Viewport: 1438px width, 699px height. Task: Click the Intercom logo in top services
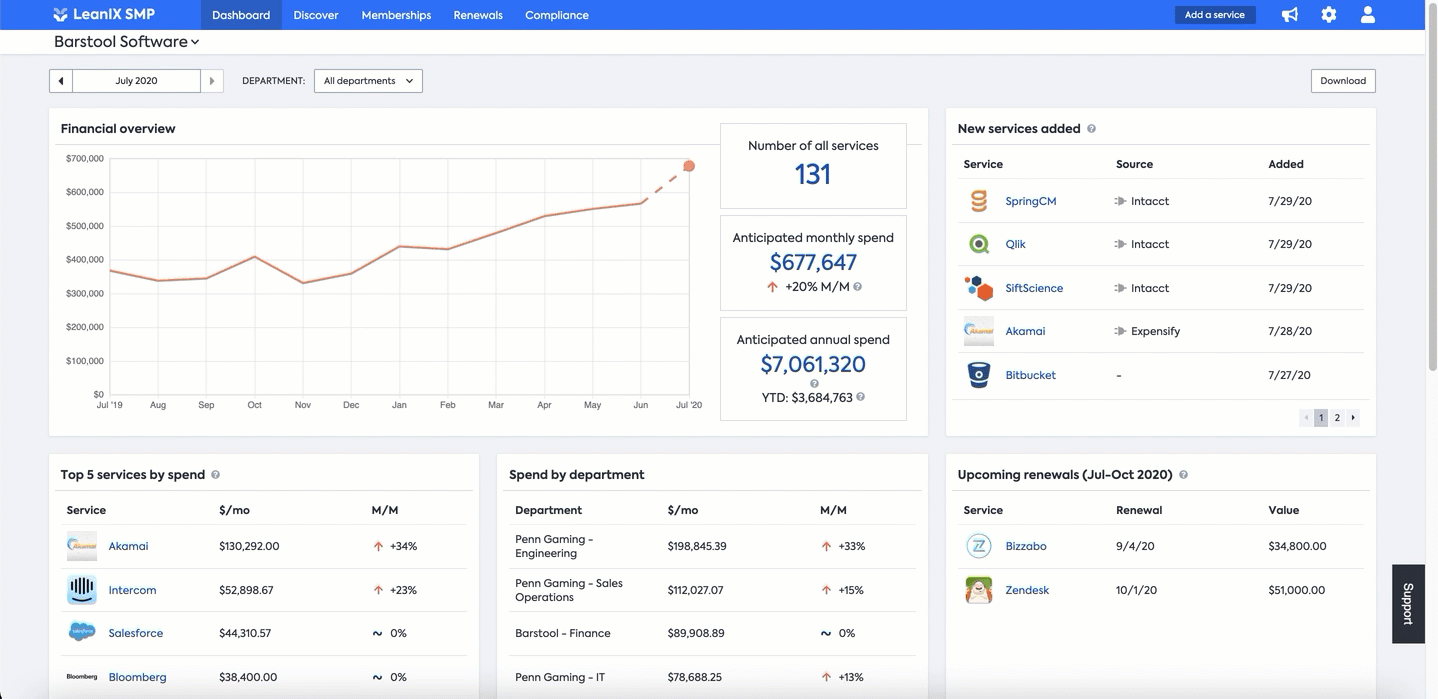[82, 590]
